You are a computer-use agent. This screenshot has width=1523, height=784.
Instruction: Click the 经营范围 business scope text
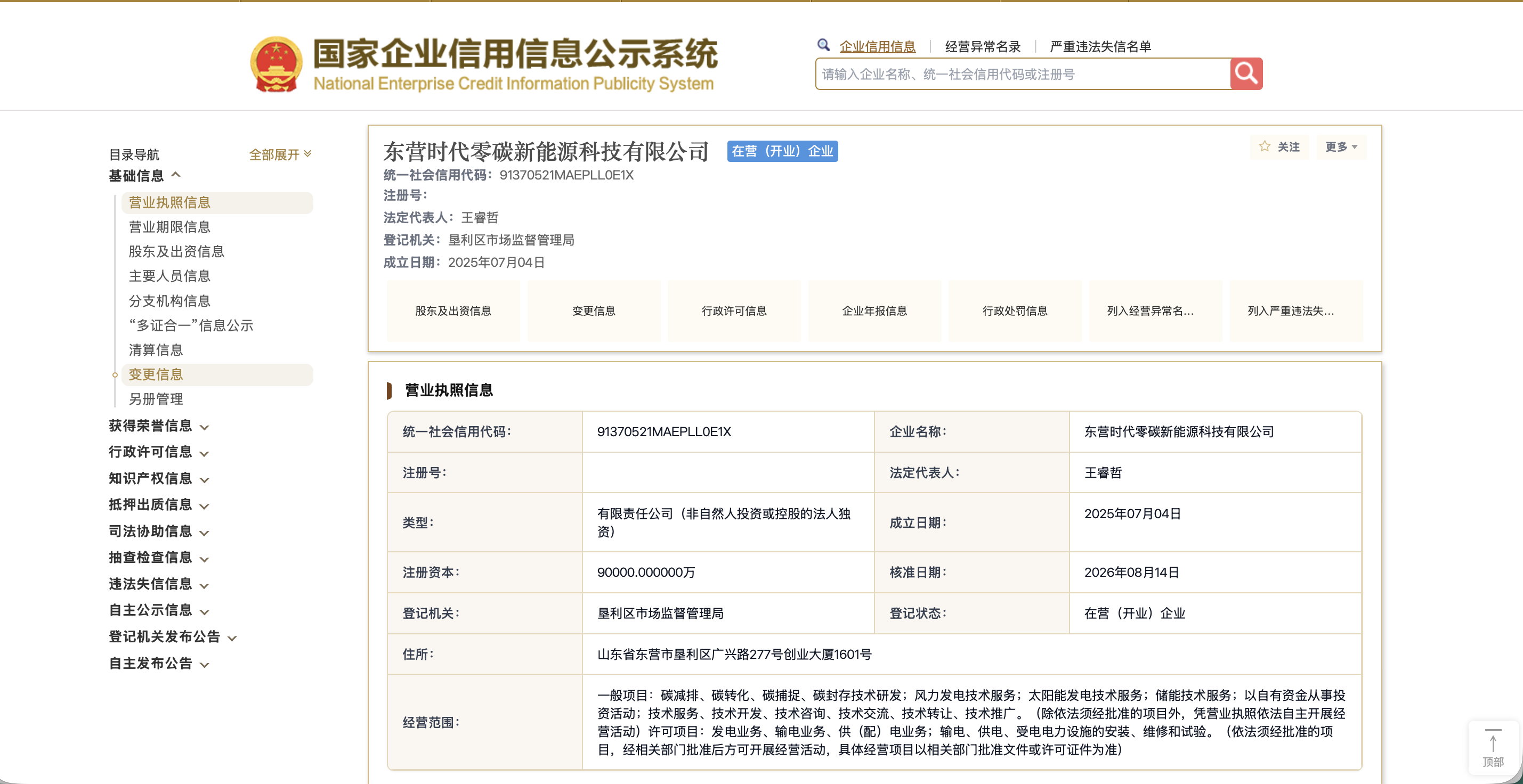(x=971, y=722)
